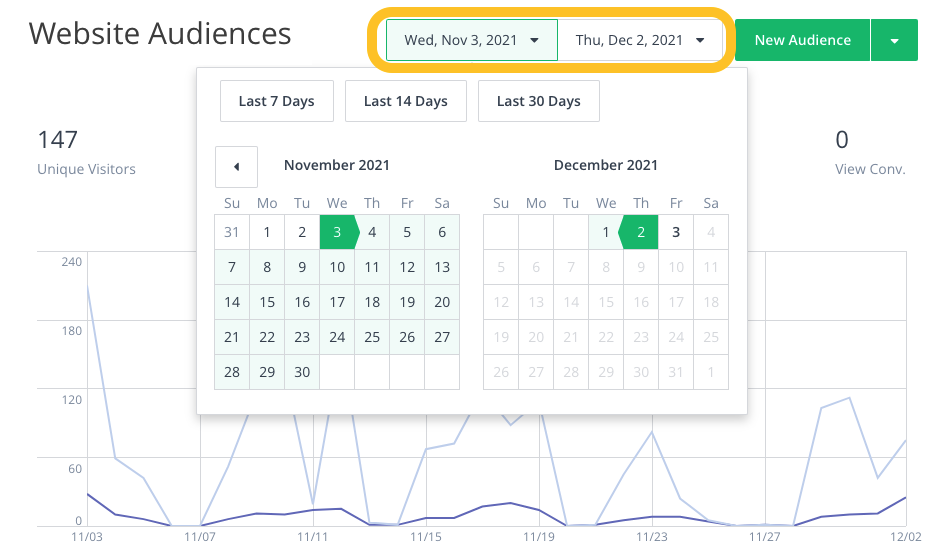The height and width of the screenshot is (552, 933).
Task: Choose November 25 in the calendar
Action: 372,337
